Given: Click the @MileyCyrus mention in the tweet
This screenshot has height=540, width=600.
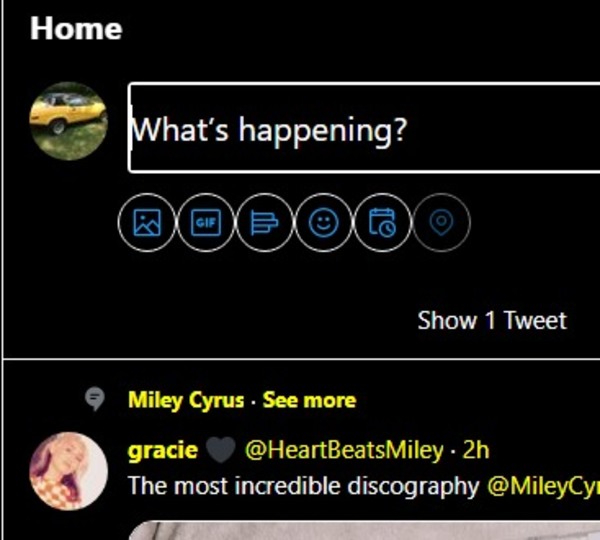Looking at the screenshot, I should pos(543,487).
